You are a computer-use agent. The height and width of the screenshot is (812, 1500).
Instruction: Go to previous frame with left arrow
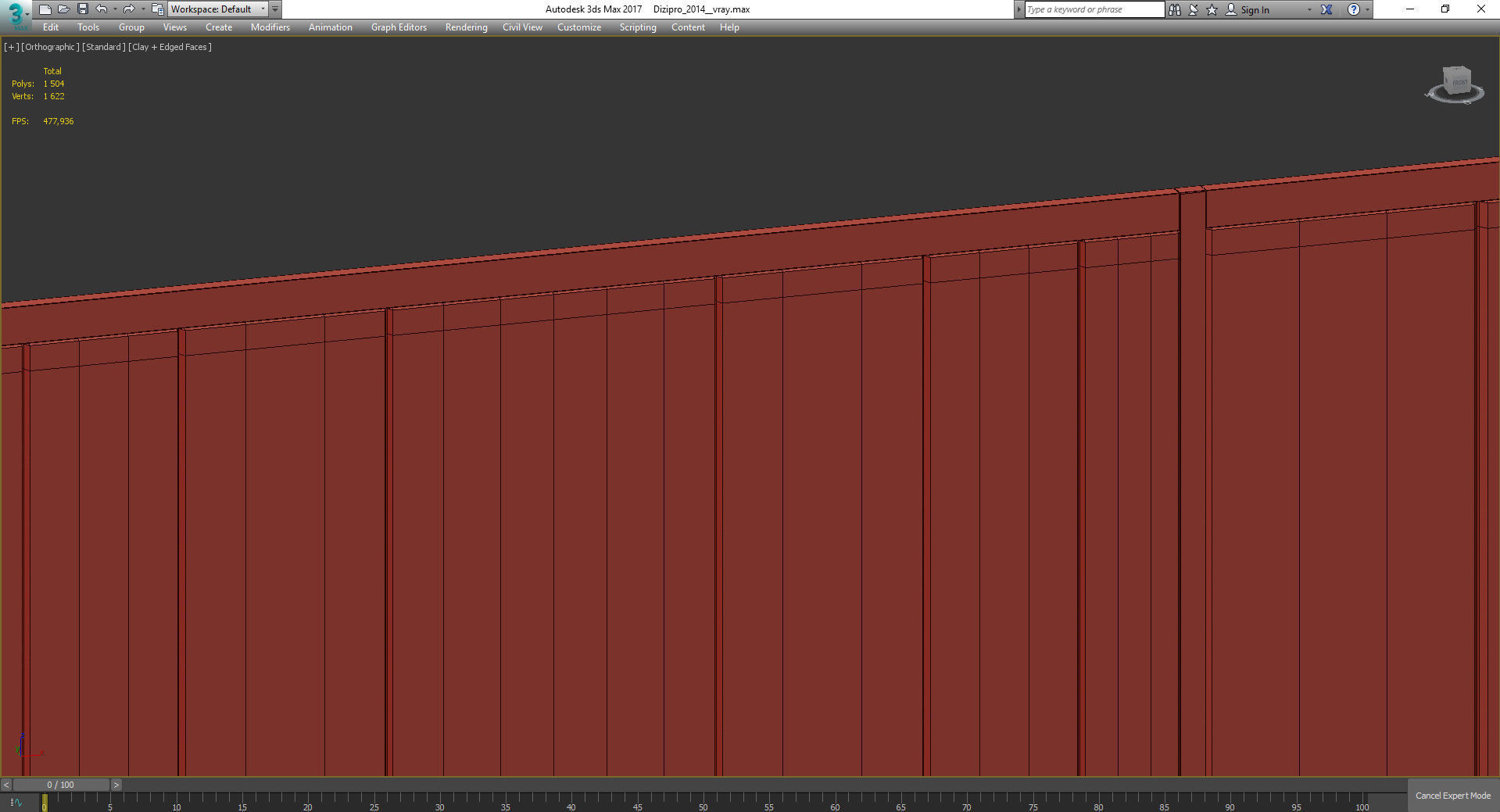pos(6,785)
